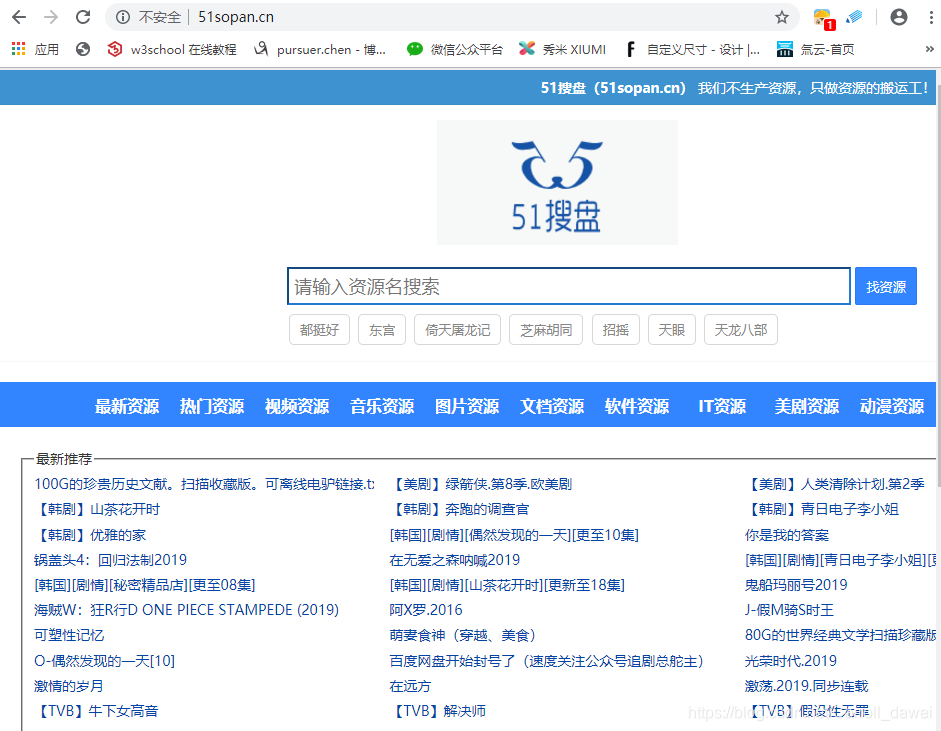
Task: Open the 鬼船玛丽号2019 link
Action: click(796, 585)
